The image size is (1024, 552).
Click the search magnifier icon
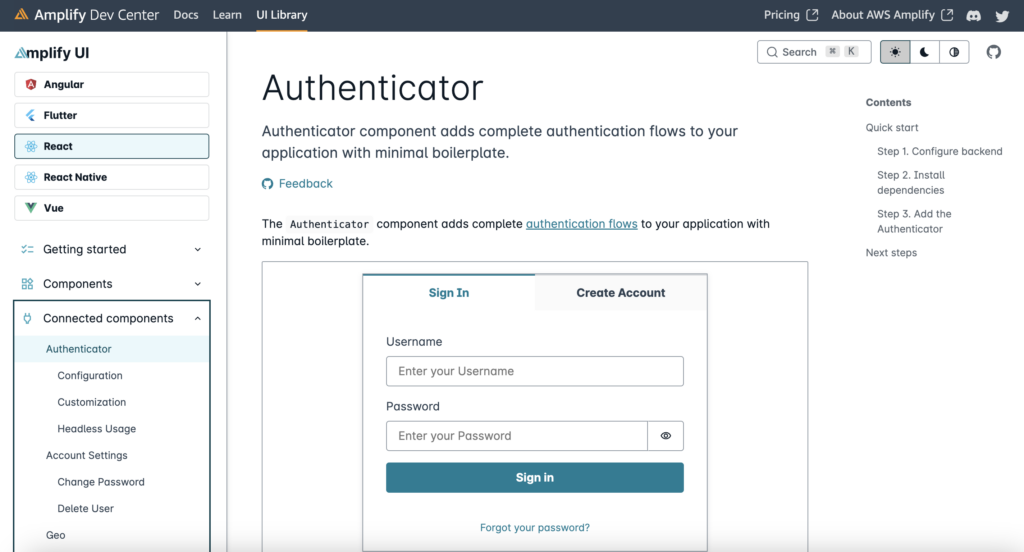click(x=772, y=52)
